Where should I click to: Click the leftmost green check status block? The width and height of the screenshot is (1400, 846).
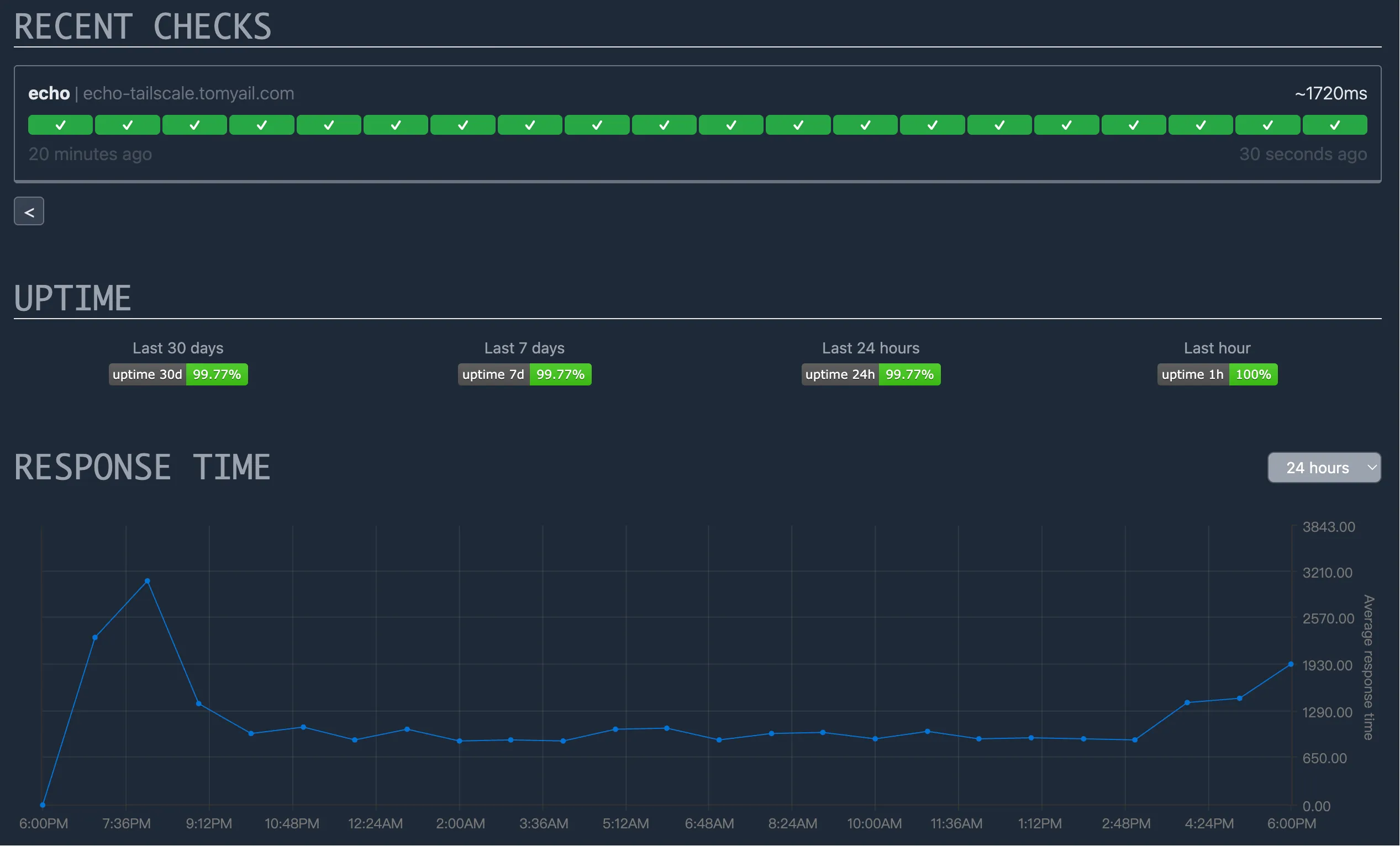pyautogui.click(x=60, y=125)
